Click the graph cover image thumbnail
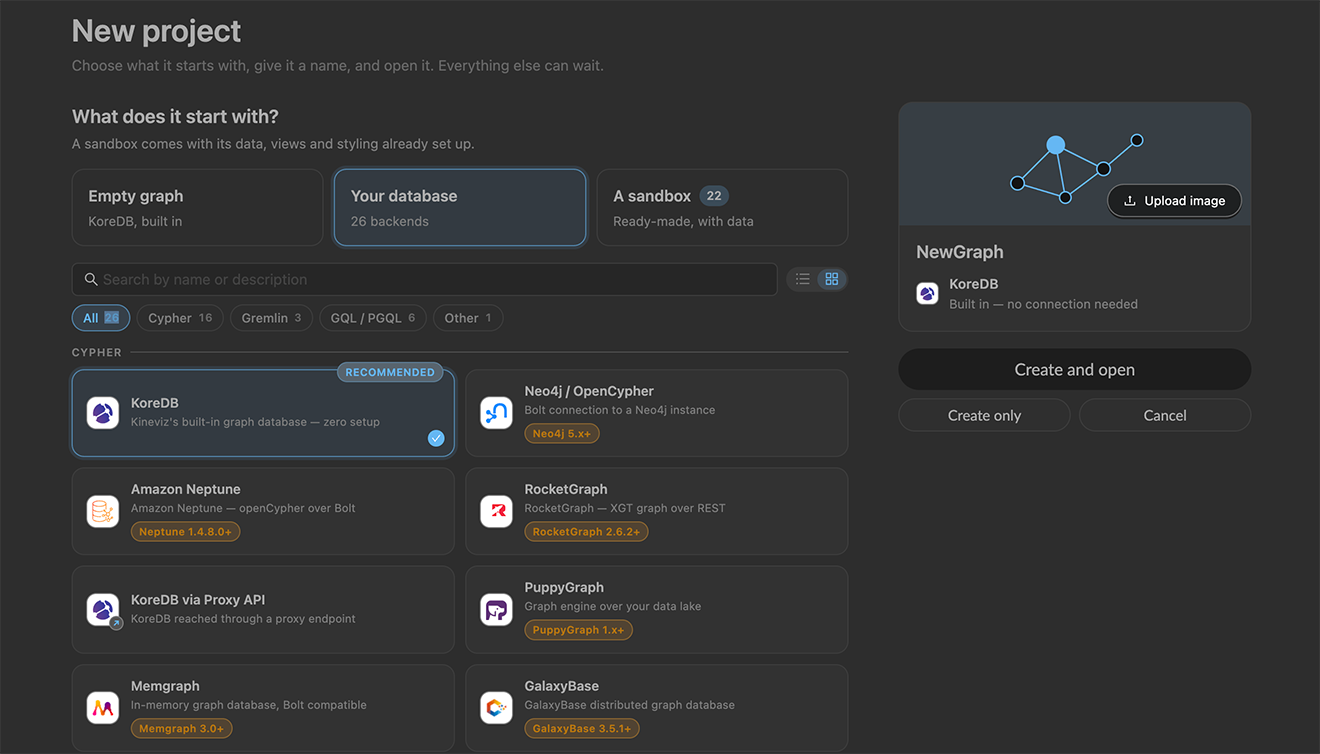The height and width of the screenshot is (754, 1320). pyautogui.click(x=1075, y=164)
